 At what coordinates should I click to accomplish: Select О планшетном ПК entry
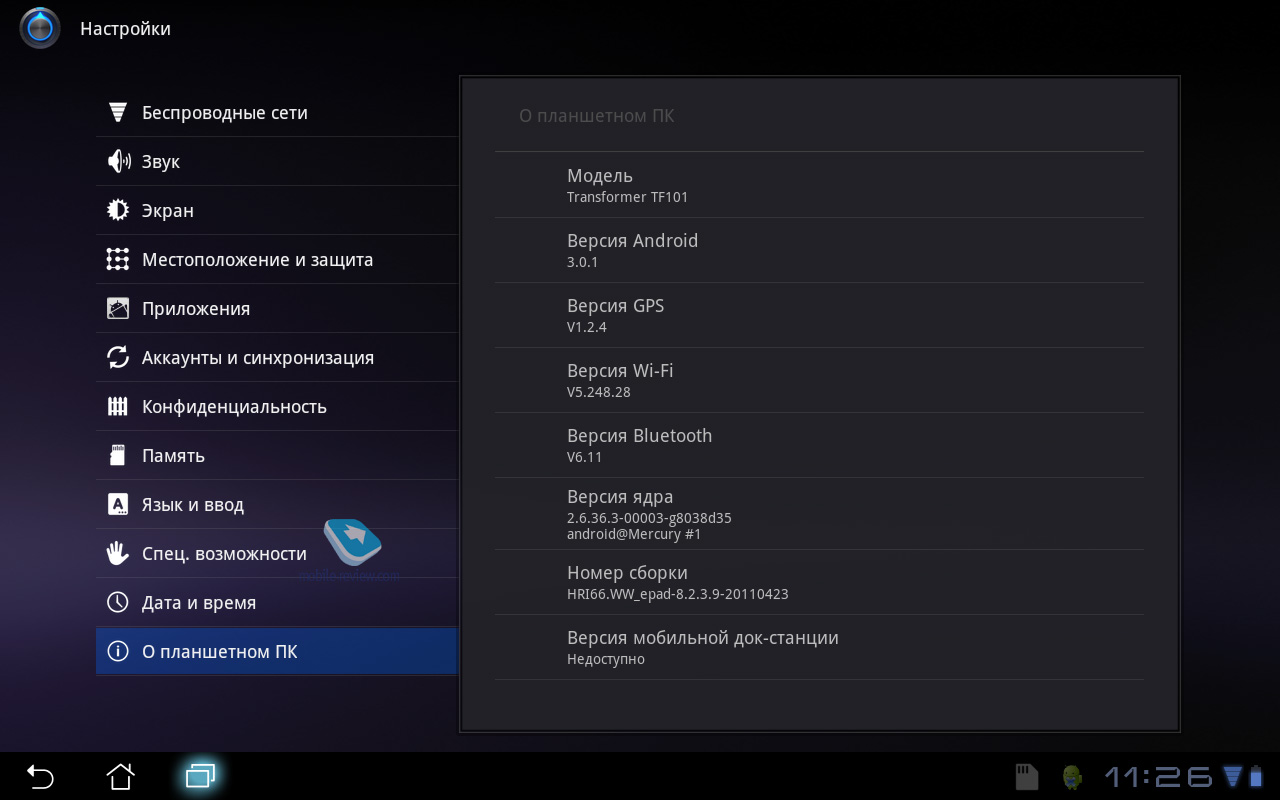(277, 651)
